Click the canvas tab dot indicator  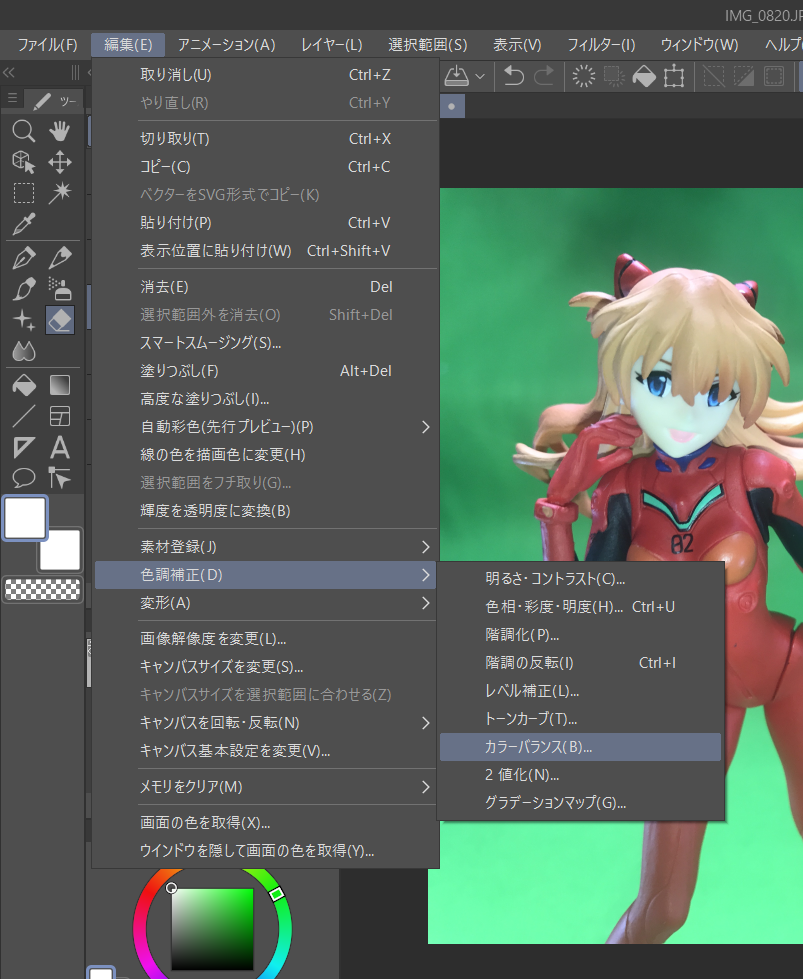(451, 106)
